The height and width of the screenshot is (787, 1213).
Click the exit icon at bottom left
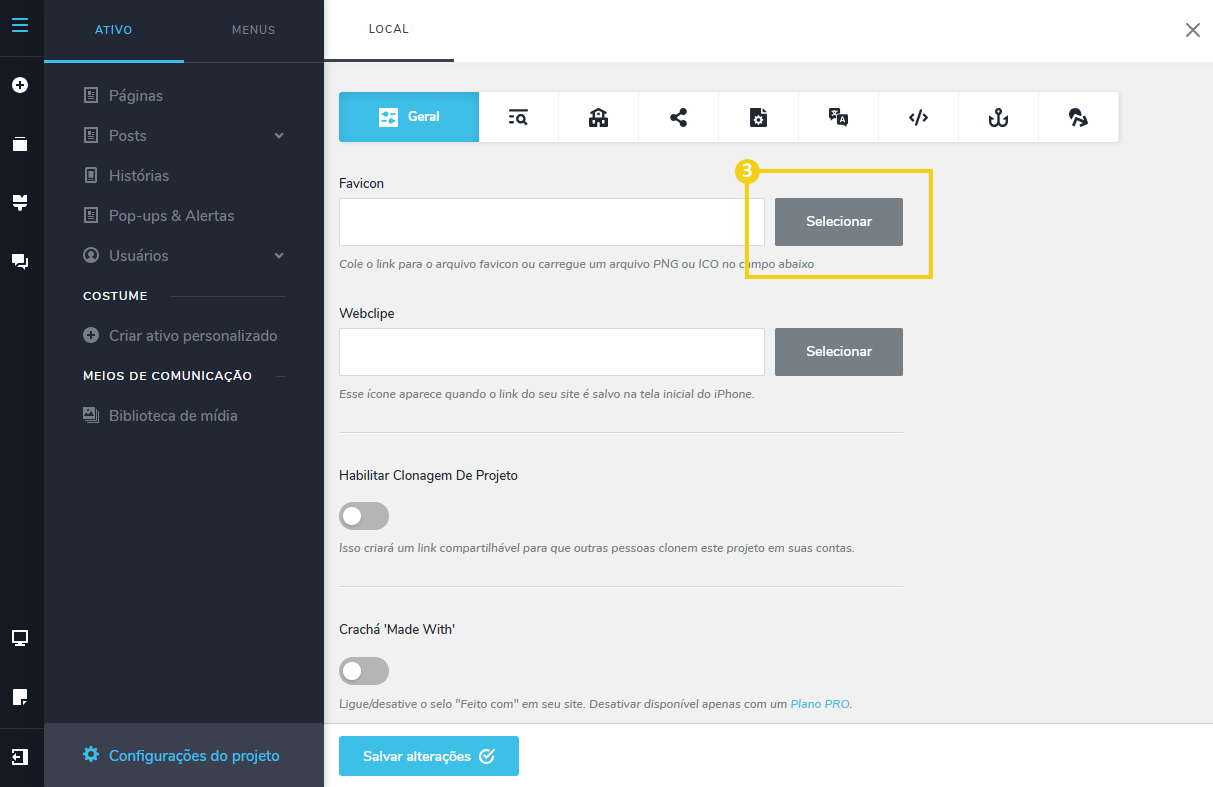click(20, 757)
